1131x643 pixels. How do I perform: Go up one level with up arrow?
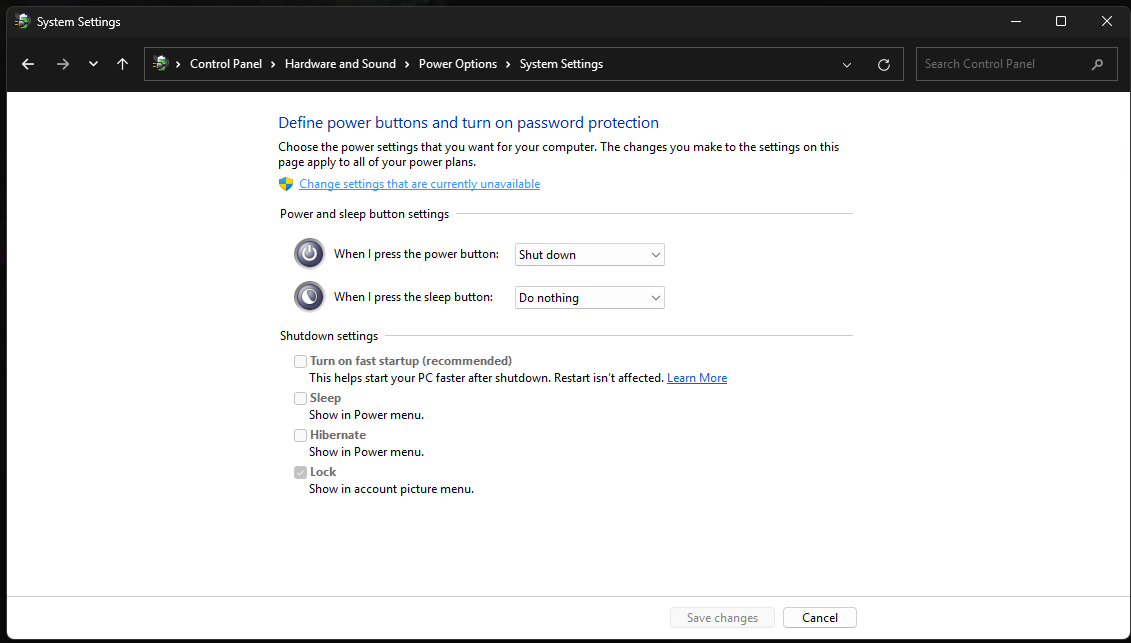tap(123, 64)
